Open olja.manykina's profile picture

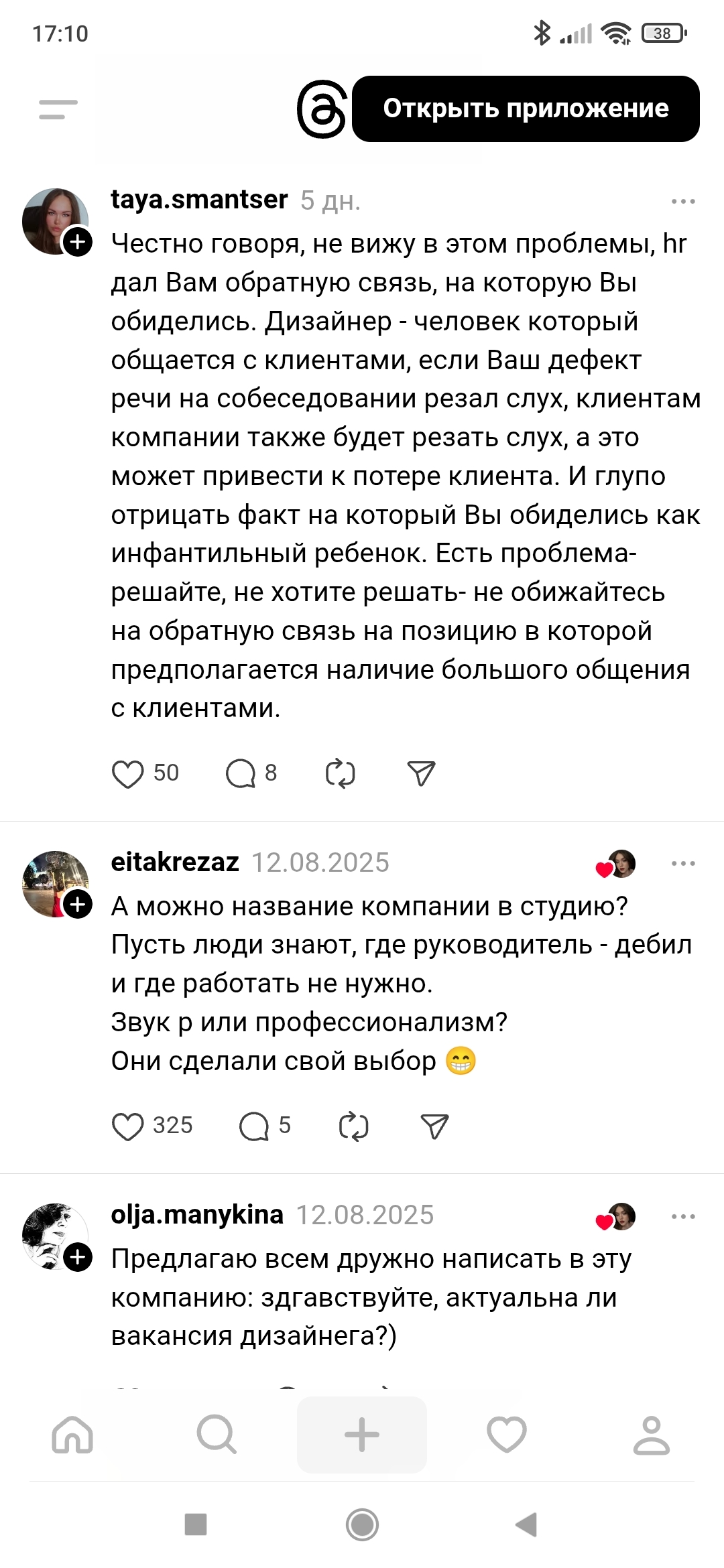[x=55, y=1236]
